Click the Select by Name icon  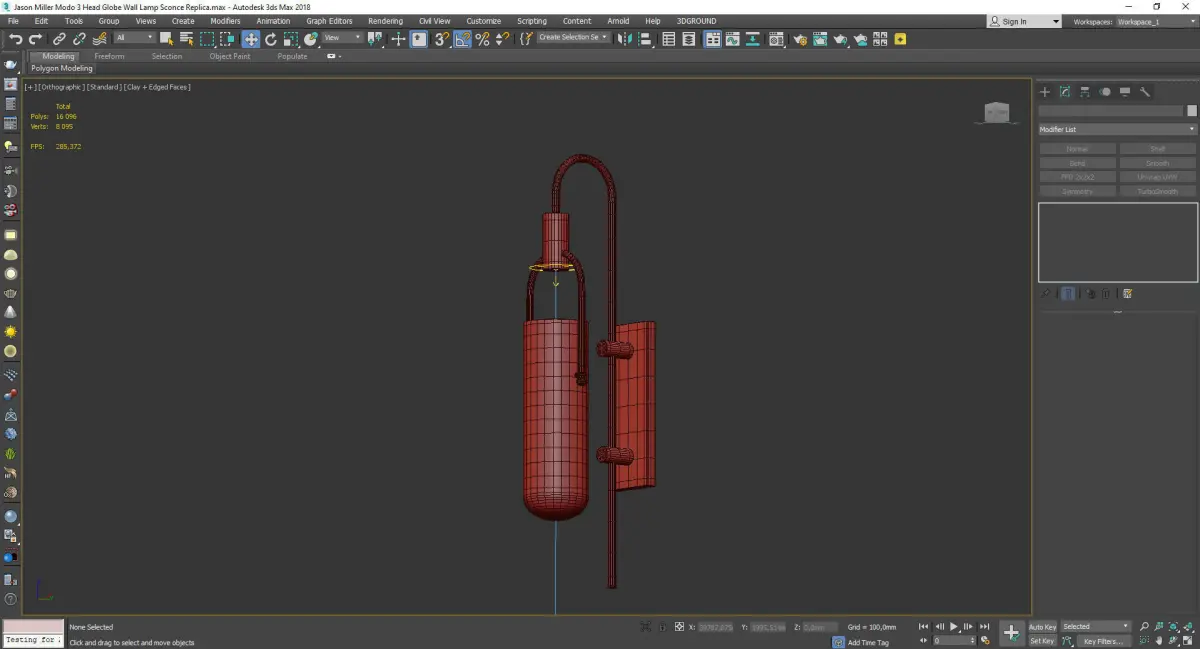tap(186, 39)
